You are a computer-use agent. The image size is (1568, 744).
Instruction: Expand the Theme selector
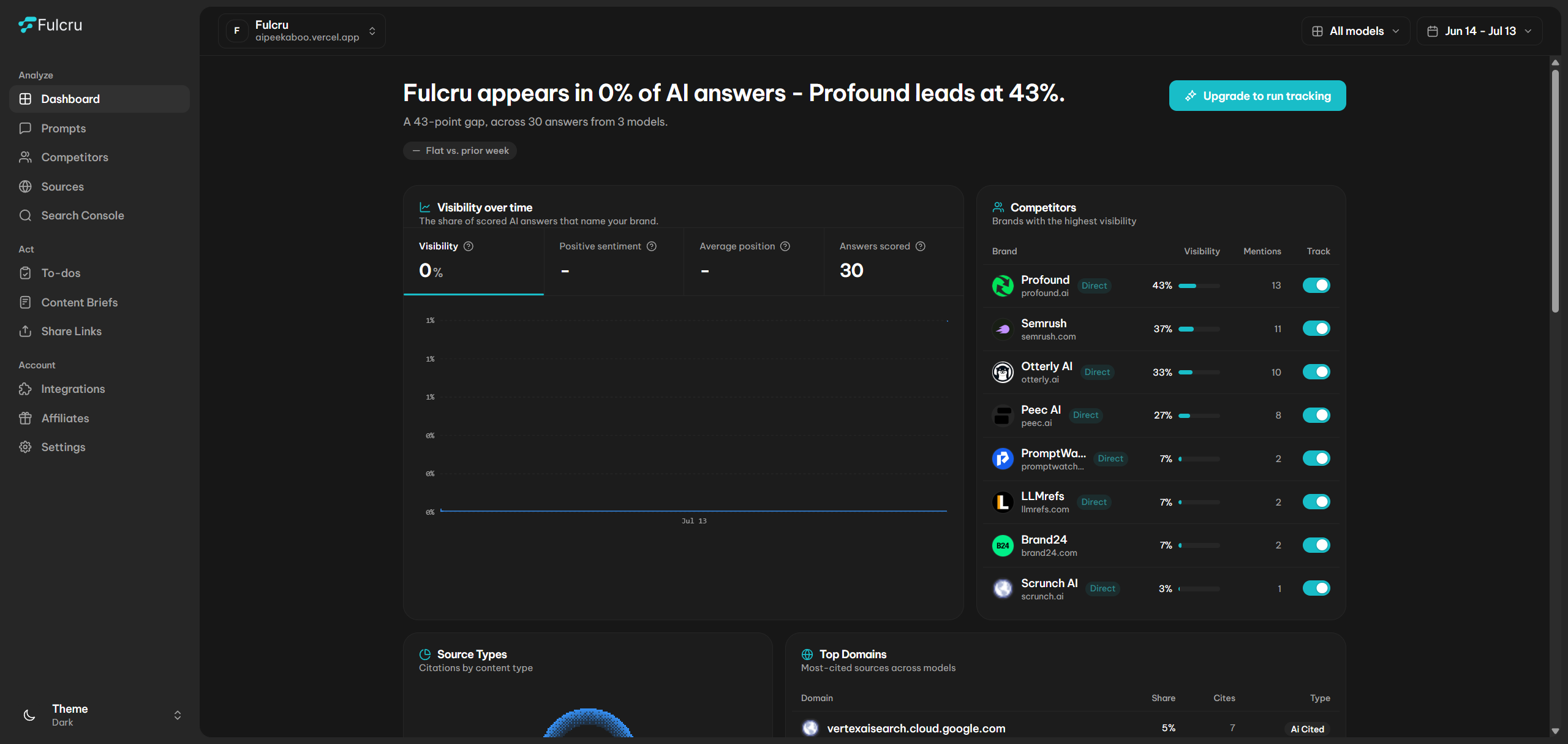pyautogui.click(x=100, y=715)
